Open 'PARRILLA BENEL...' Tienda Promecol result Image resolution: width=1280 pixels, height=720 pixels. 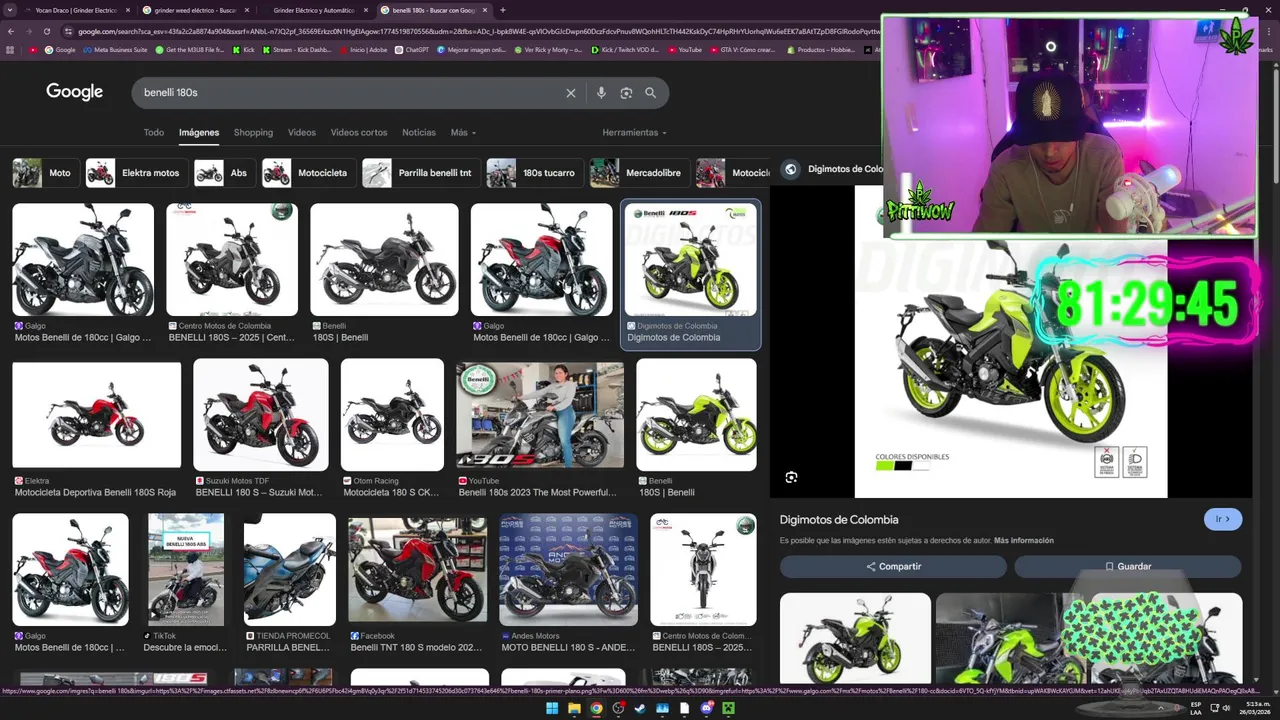[290, 583]
